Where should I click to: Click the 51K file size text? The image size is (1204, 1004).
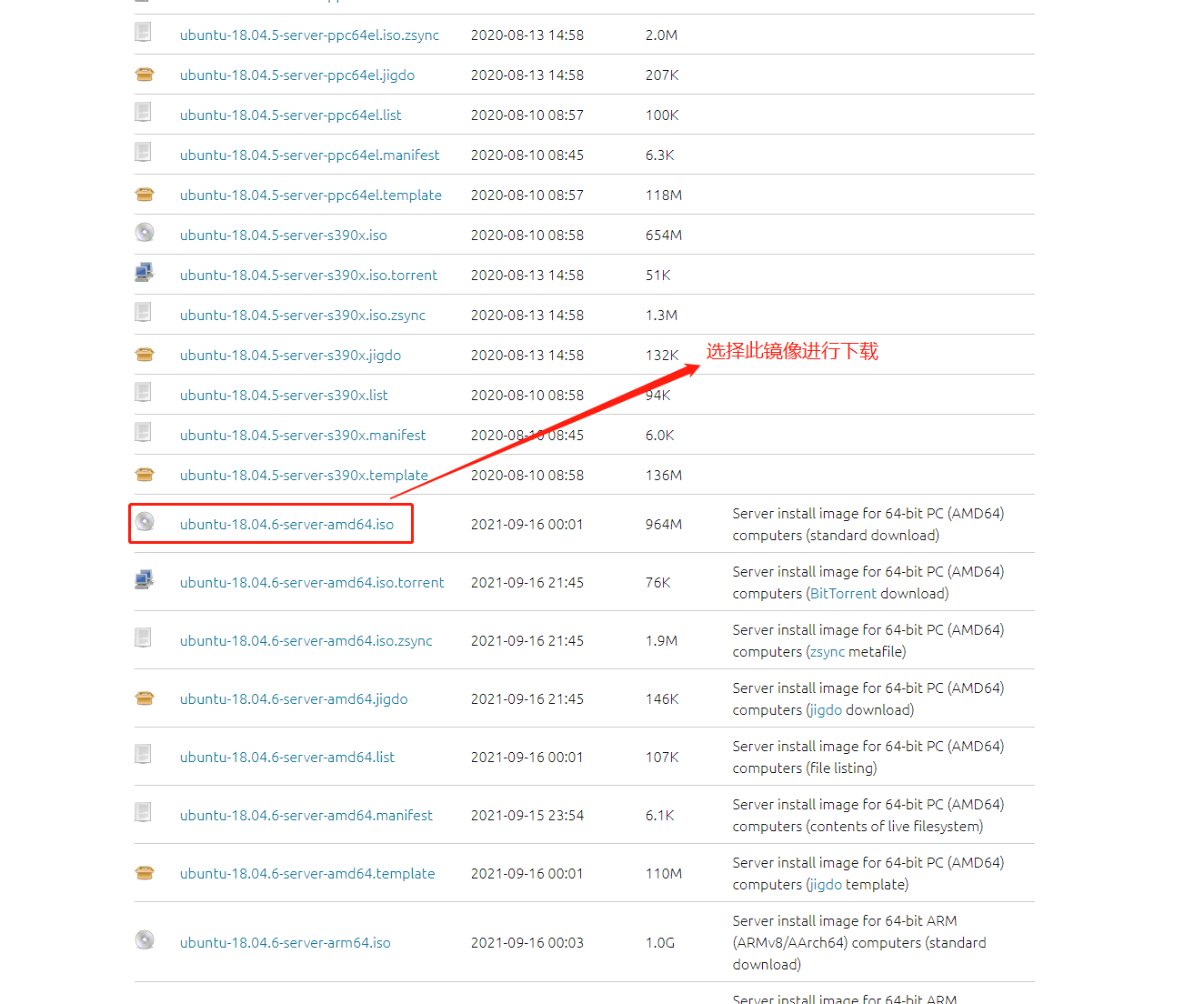click(658, 276)
